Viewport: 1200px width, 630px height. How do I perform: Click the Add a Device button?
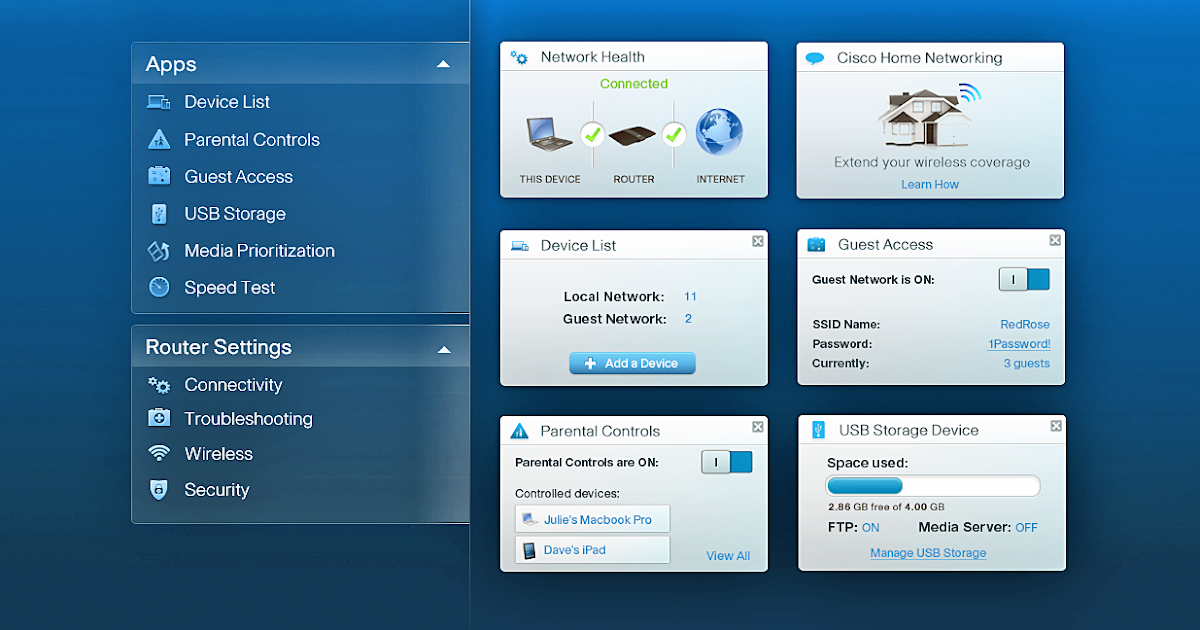[632, 363]
